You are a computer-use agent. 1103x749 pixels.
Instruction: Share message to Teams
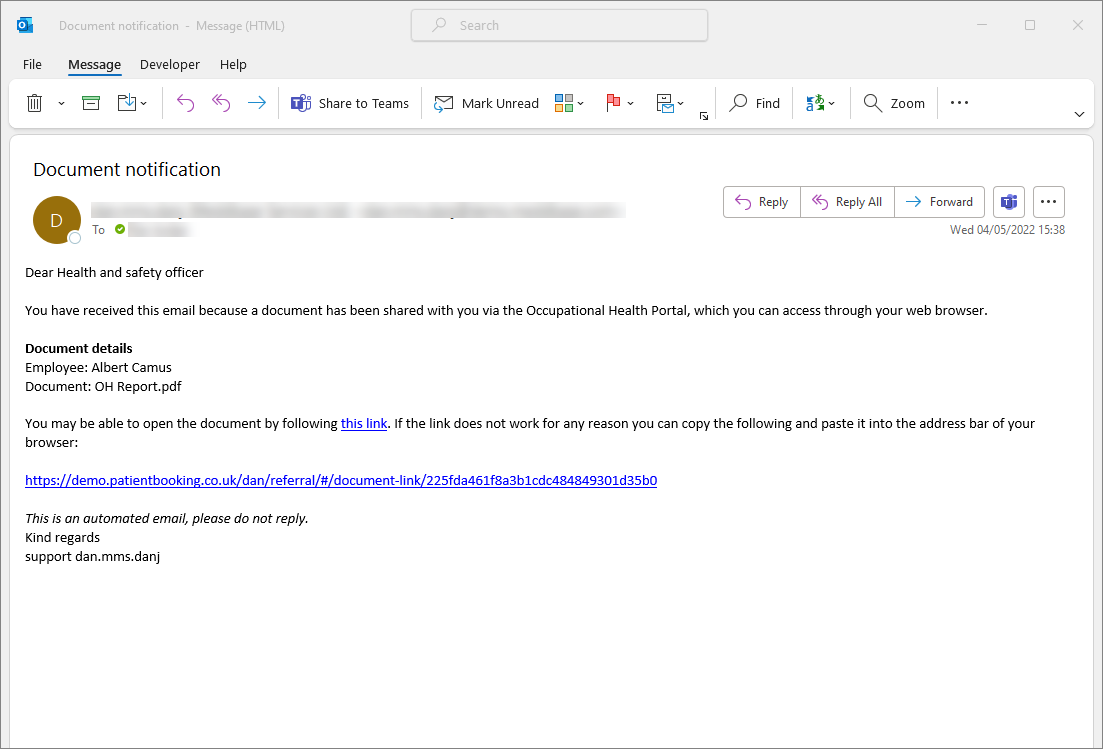tap(350, 103)
